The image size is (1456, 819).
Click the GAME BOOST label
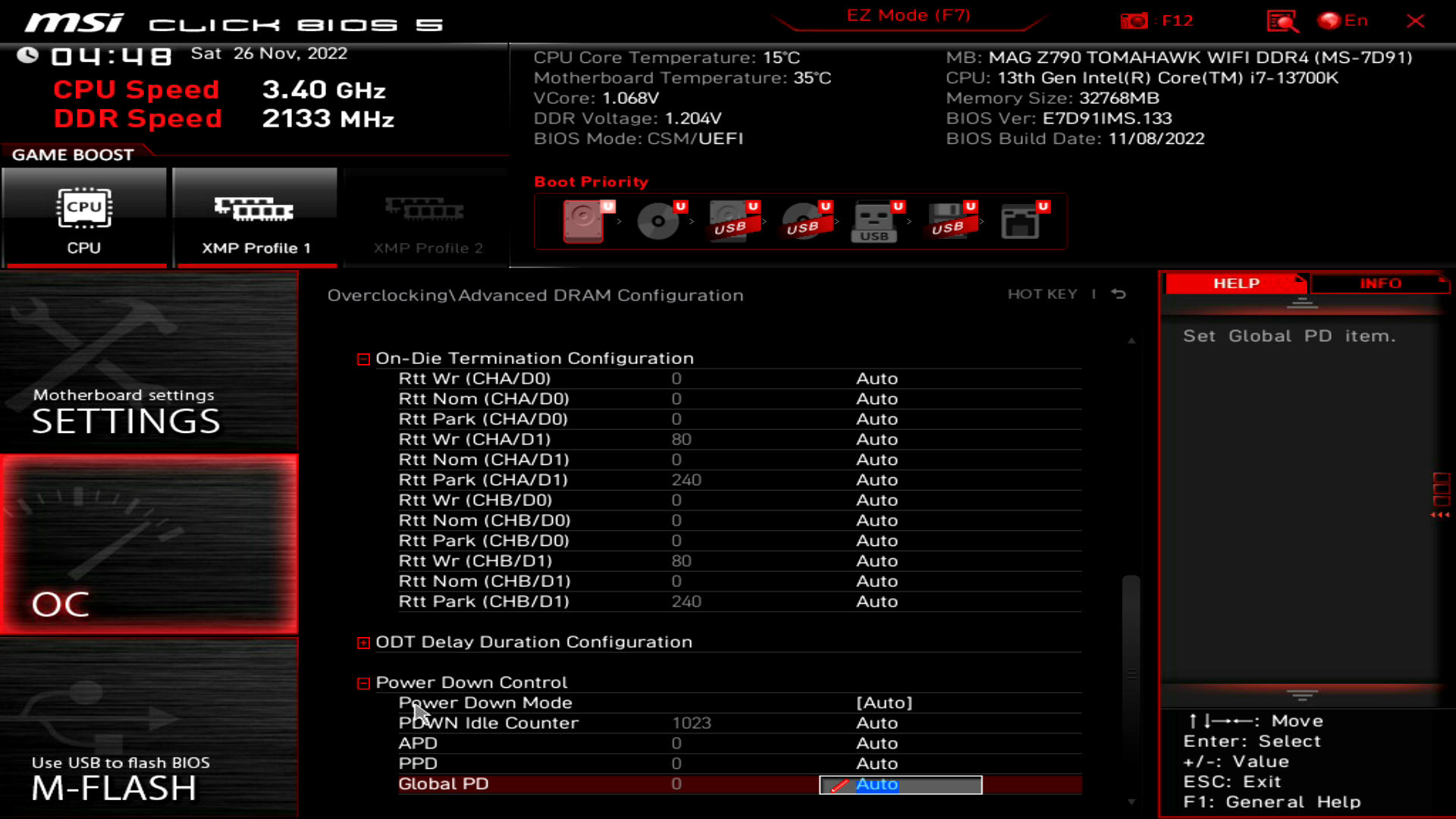click(73, 155)
